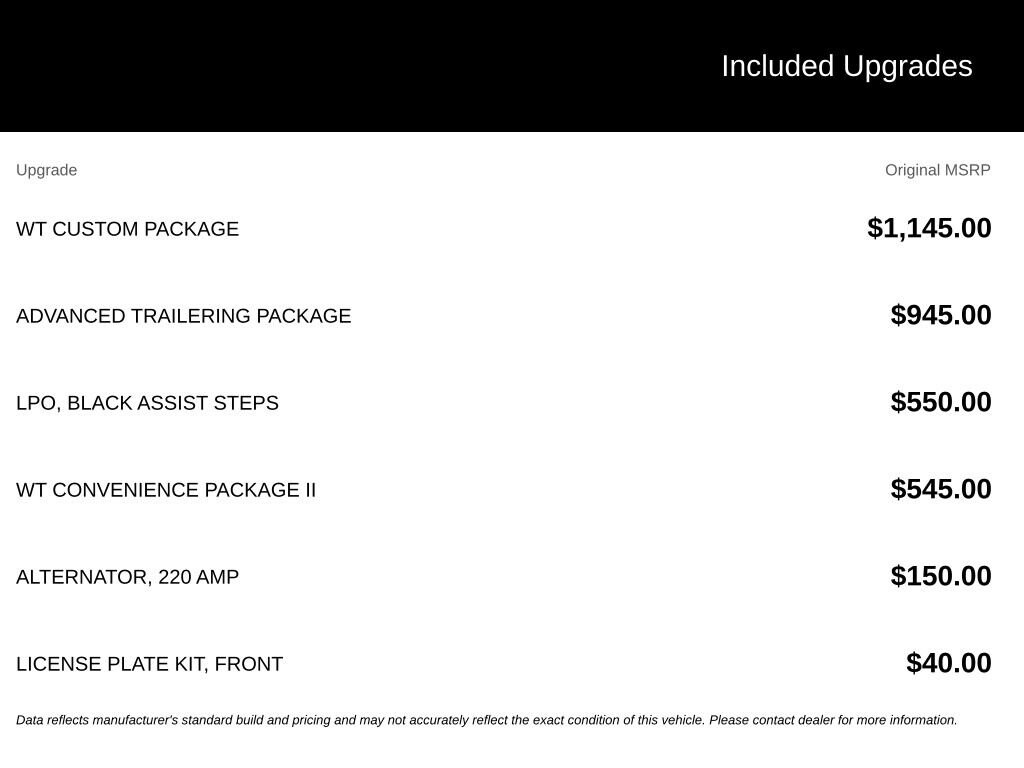
Task: Select WT CONVENIENCE PACKAGE II entry
Action: click(166, 490)
